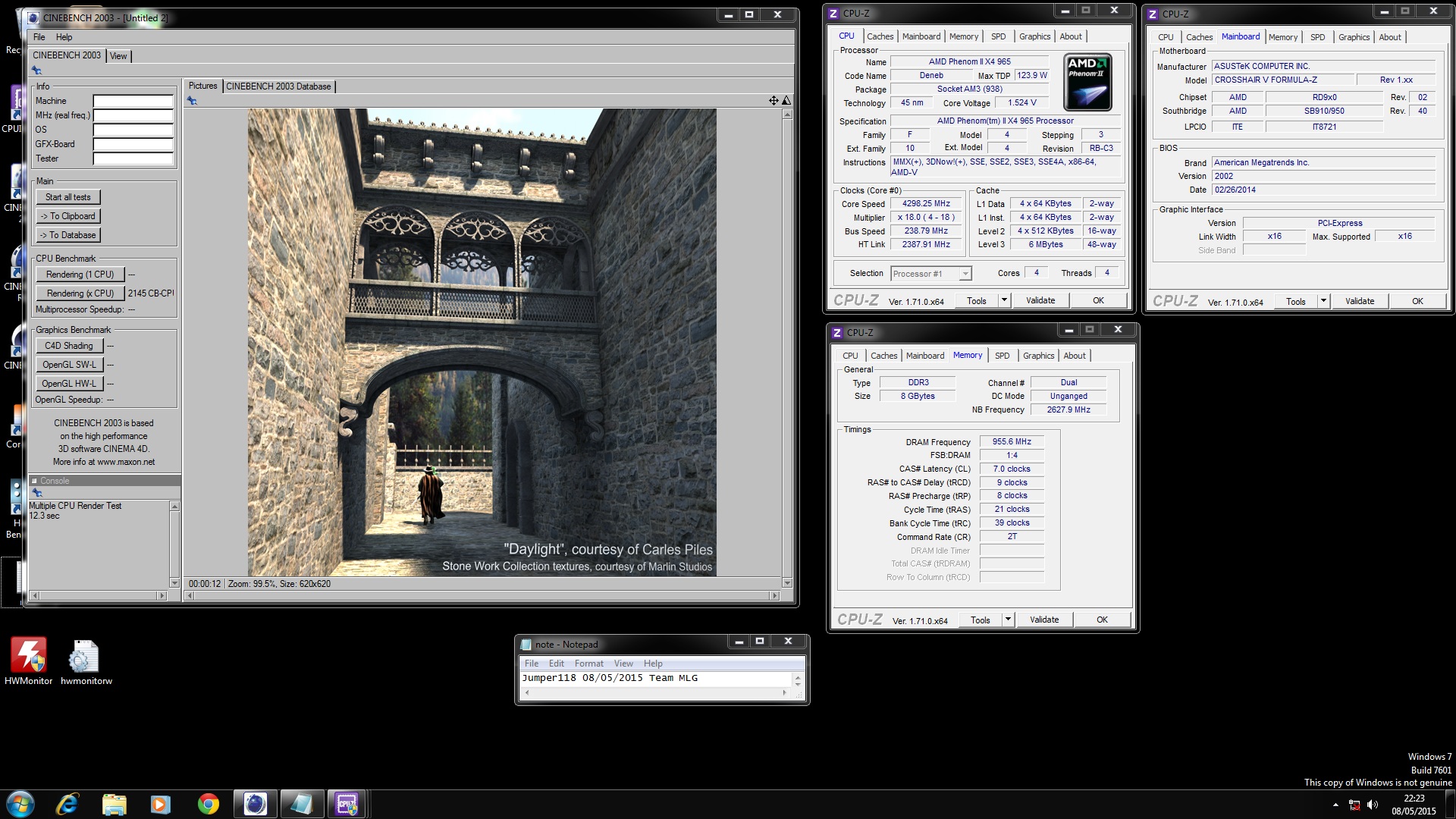Click the render image horizontal scrollbar
This screenshot has width=1456, height=819.
(x=483, y=596)
